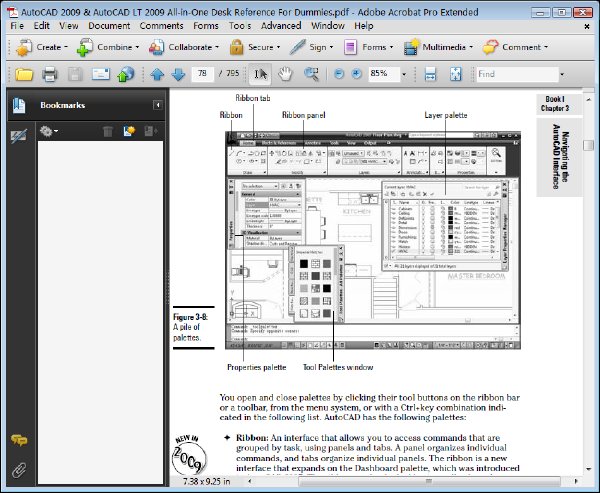Open the Advanced menu
The width and height of the screenshot is (600, 493).
(x=281, y=26)
